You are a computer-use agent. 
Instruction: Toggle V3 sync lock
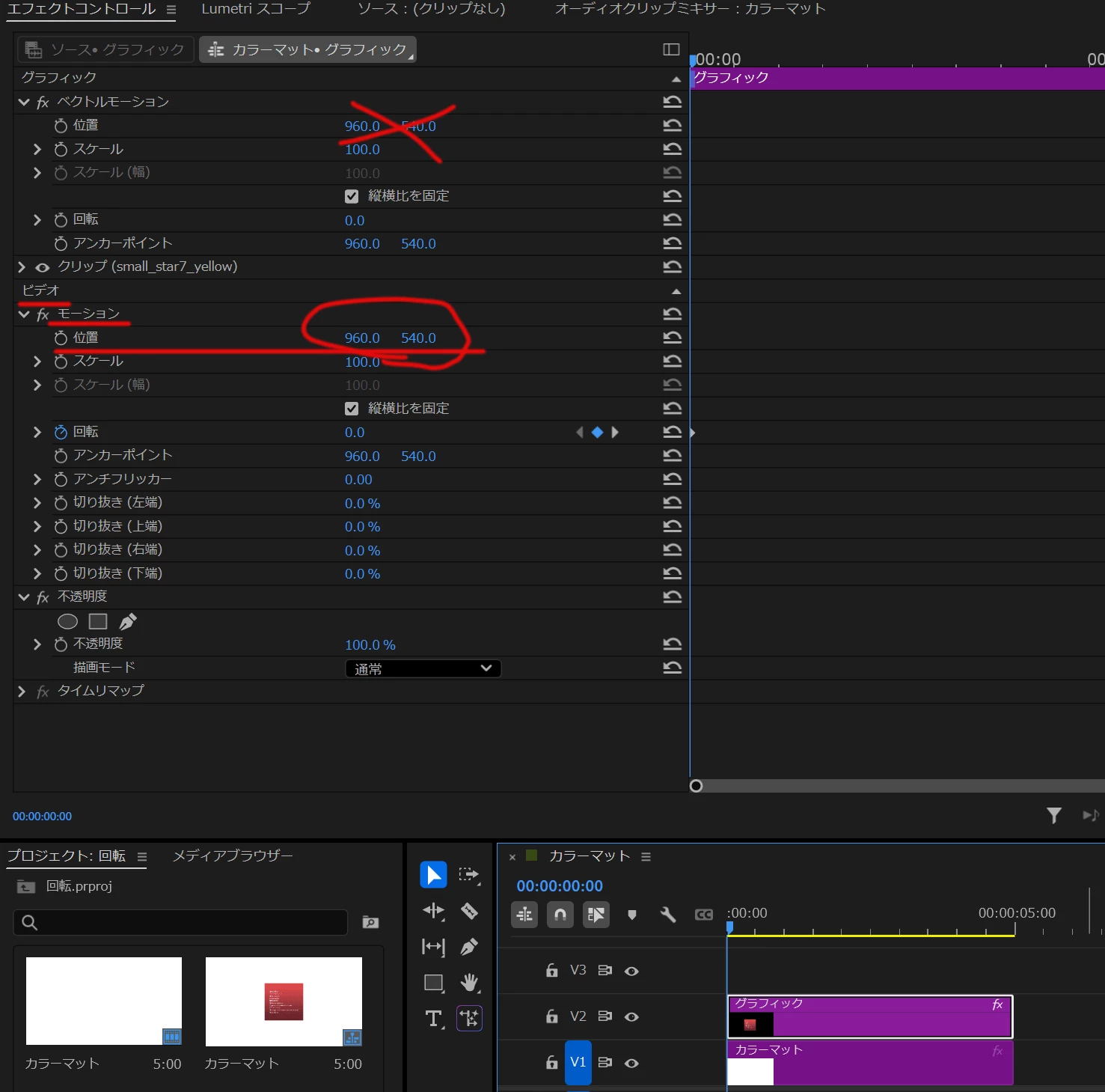[x=604, y=971]
